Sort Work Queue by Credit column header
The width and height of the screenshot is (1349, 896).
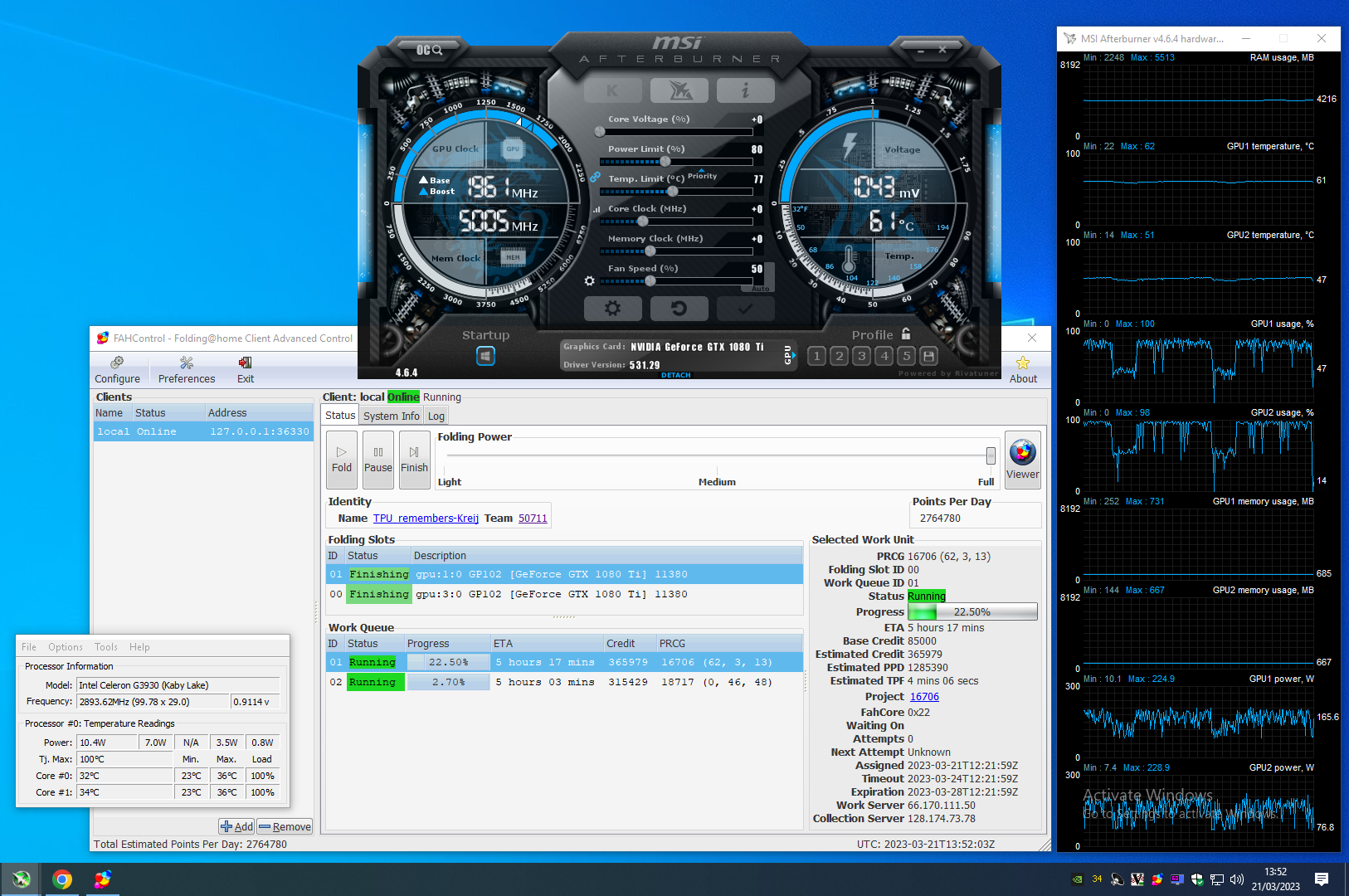[x=630, y=644]
